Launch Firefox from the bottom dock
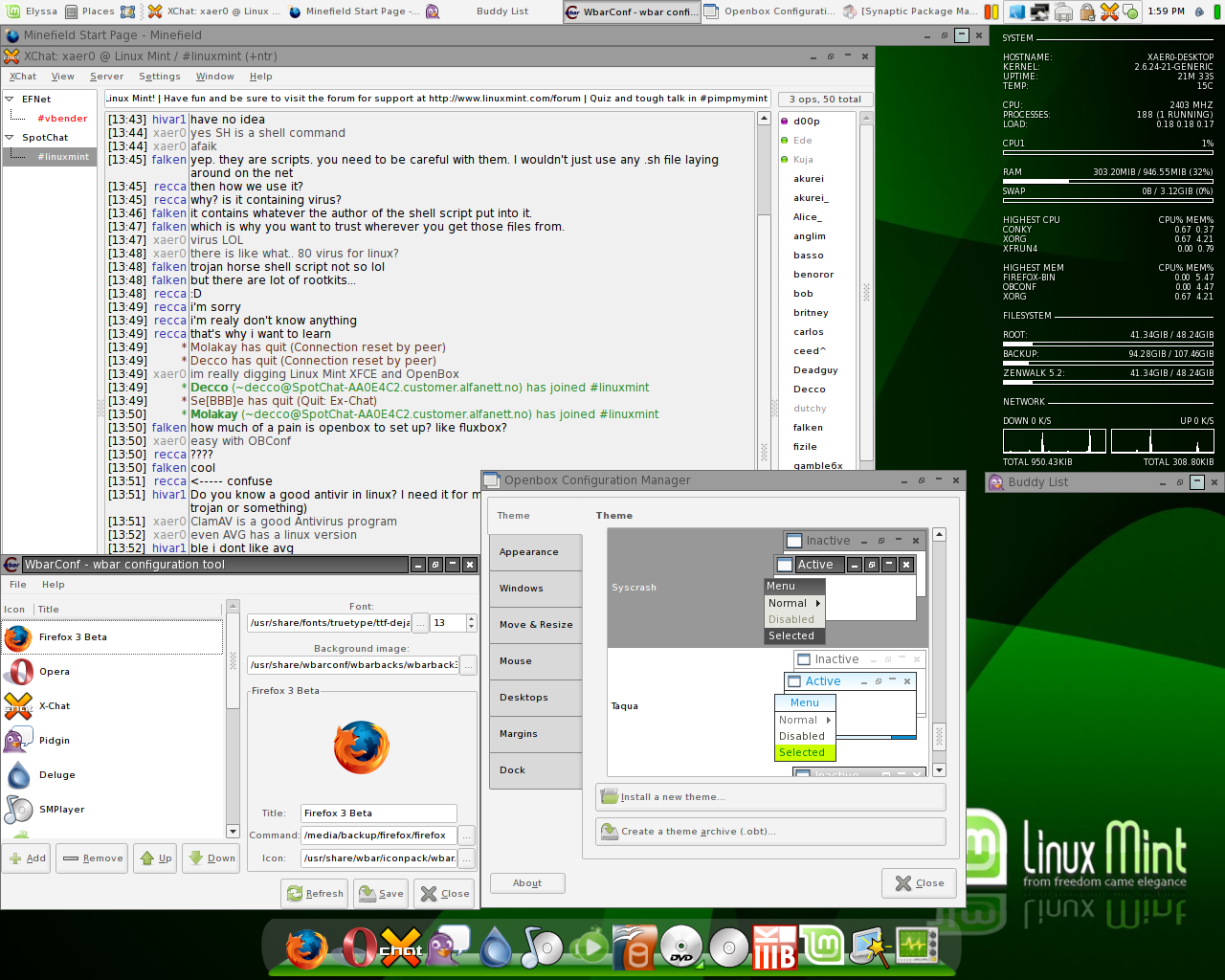Image resolution: width=1225 pixels, height=980 pixels. click(306, 947)
